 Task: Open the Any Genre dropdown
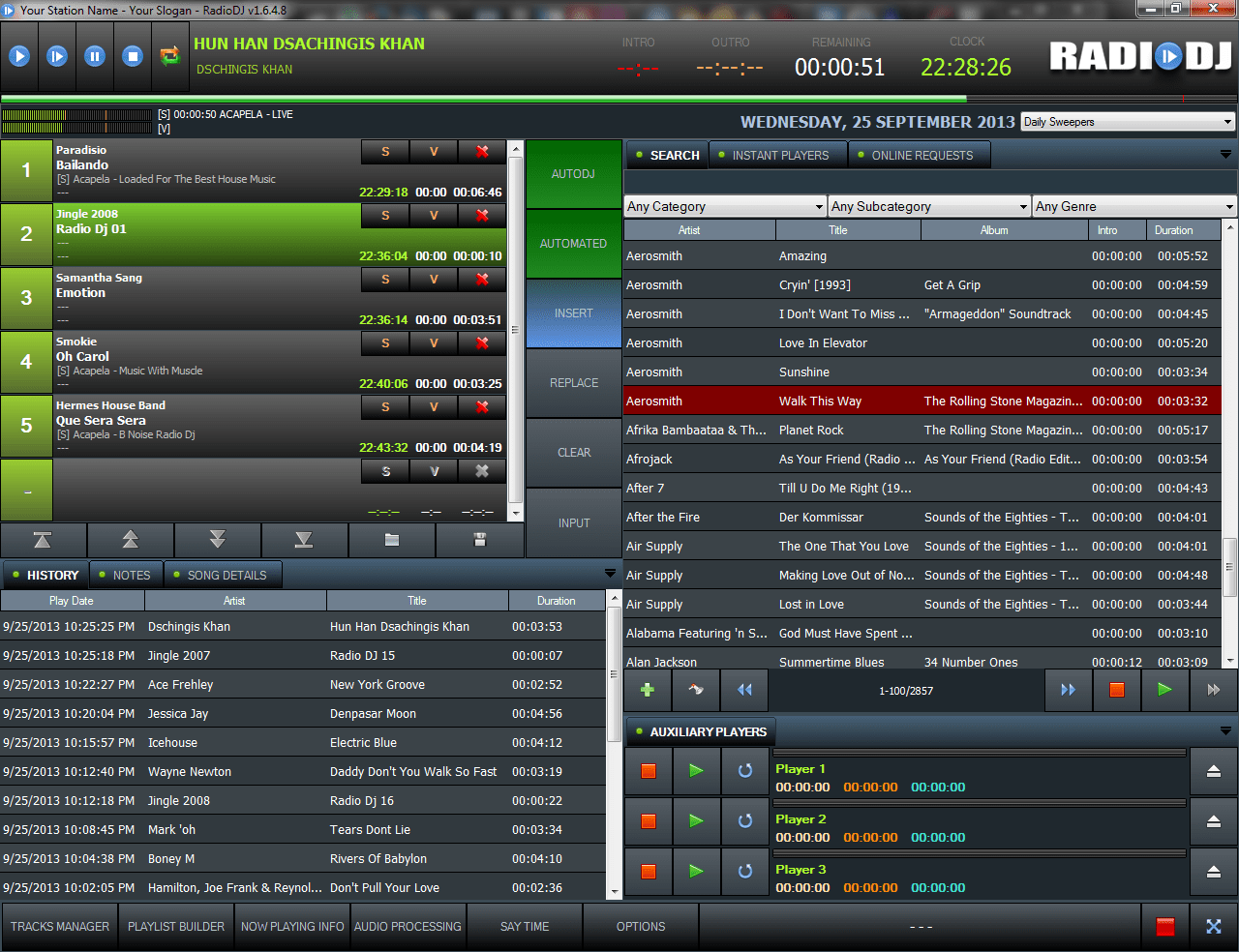pyautogui.click(x=1133, y=206)
